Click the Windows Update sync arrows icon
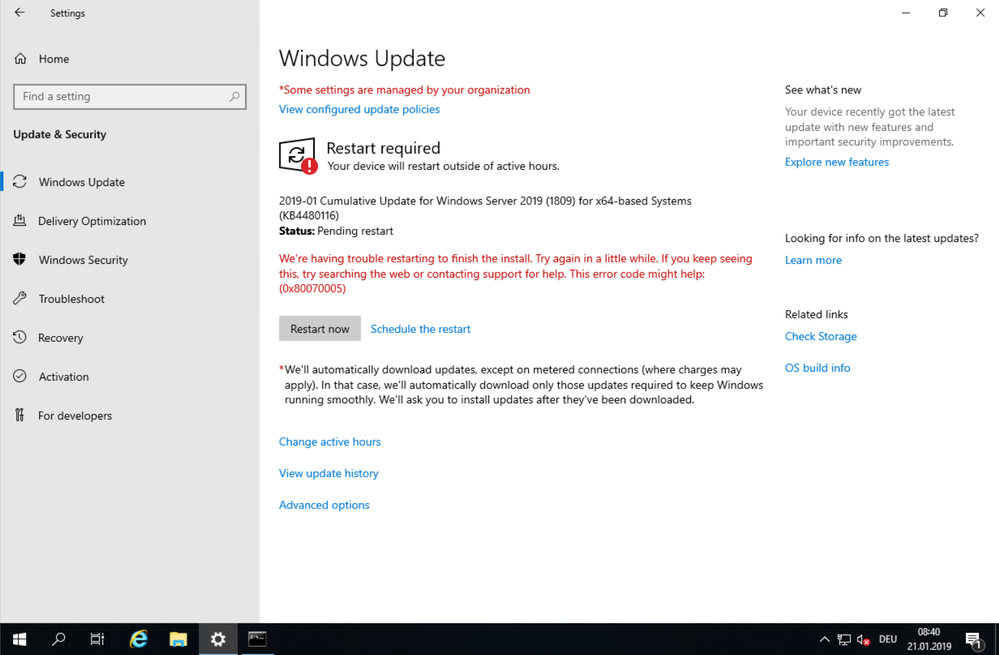 pyautogui.click(x=20, y=182)
